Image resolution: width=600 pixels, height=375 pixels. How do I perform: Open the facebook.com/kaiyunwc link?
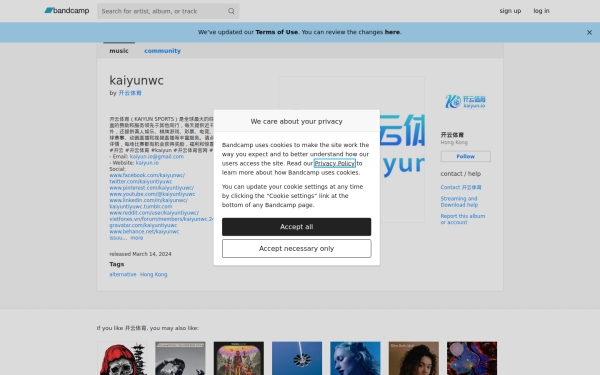(x=147, y=175)
